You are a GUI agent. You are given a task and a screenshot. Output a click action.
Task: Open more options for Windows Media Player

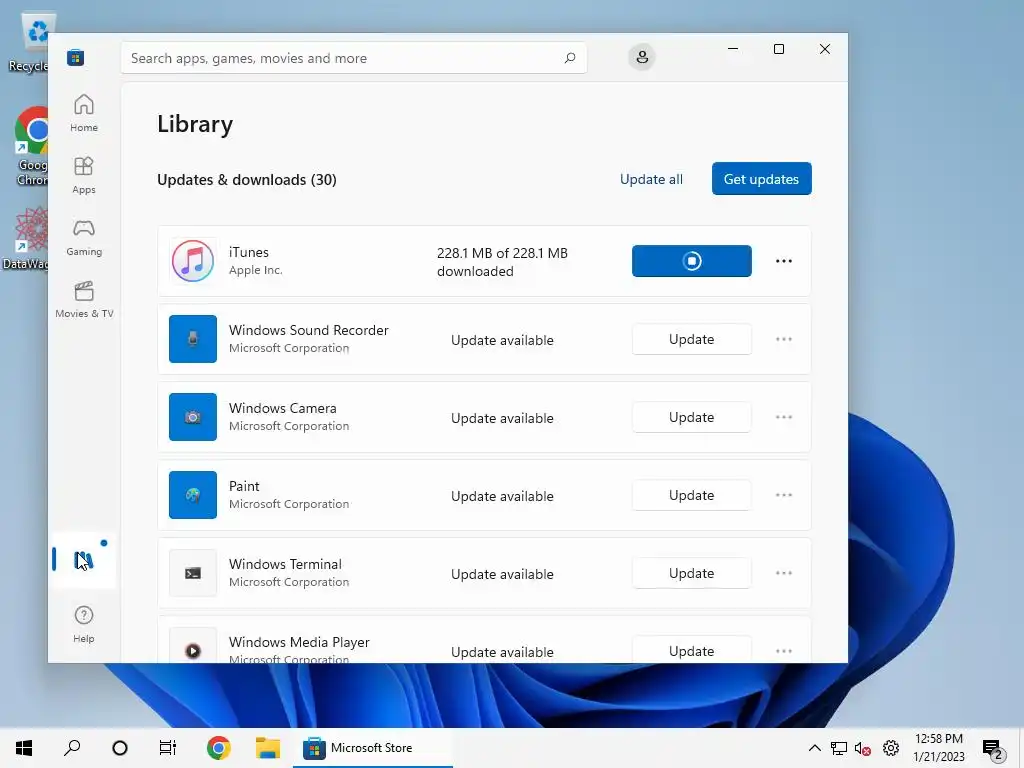[x=784, y=651]
